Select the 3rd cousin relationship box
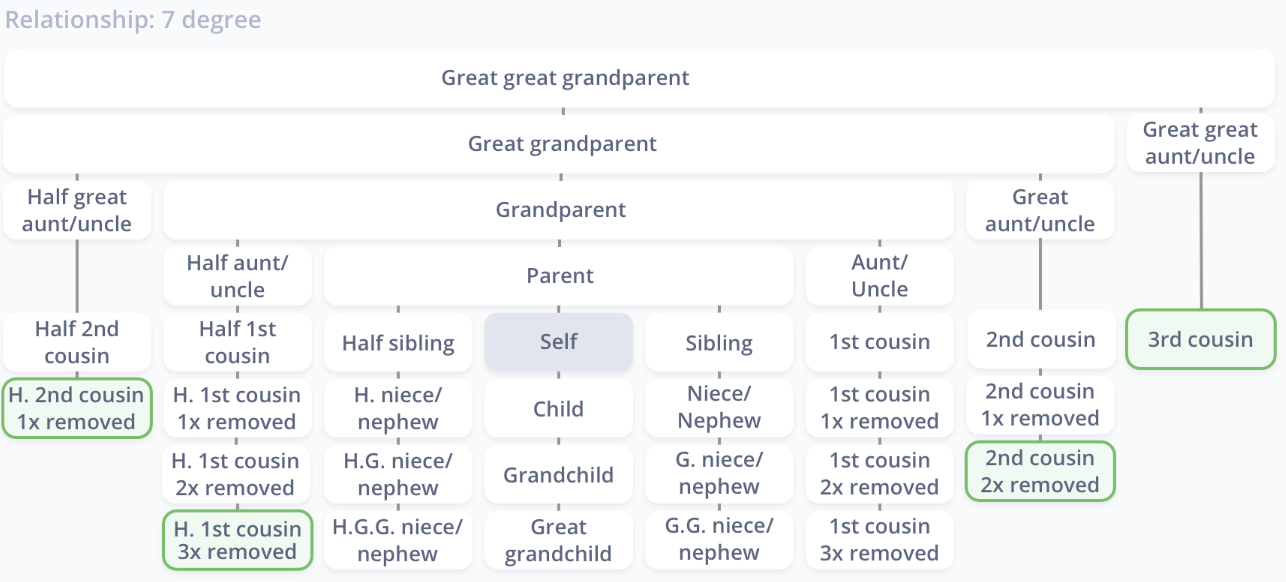Screen dimensions: 1286x582 1200,340
